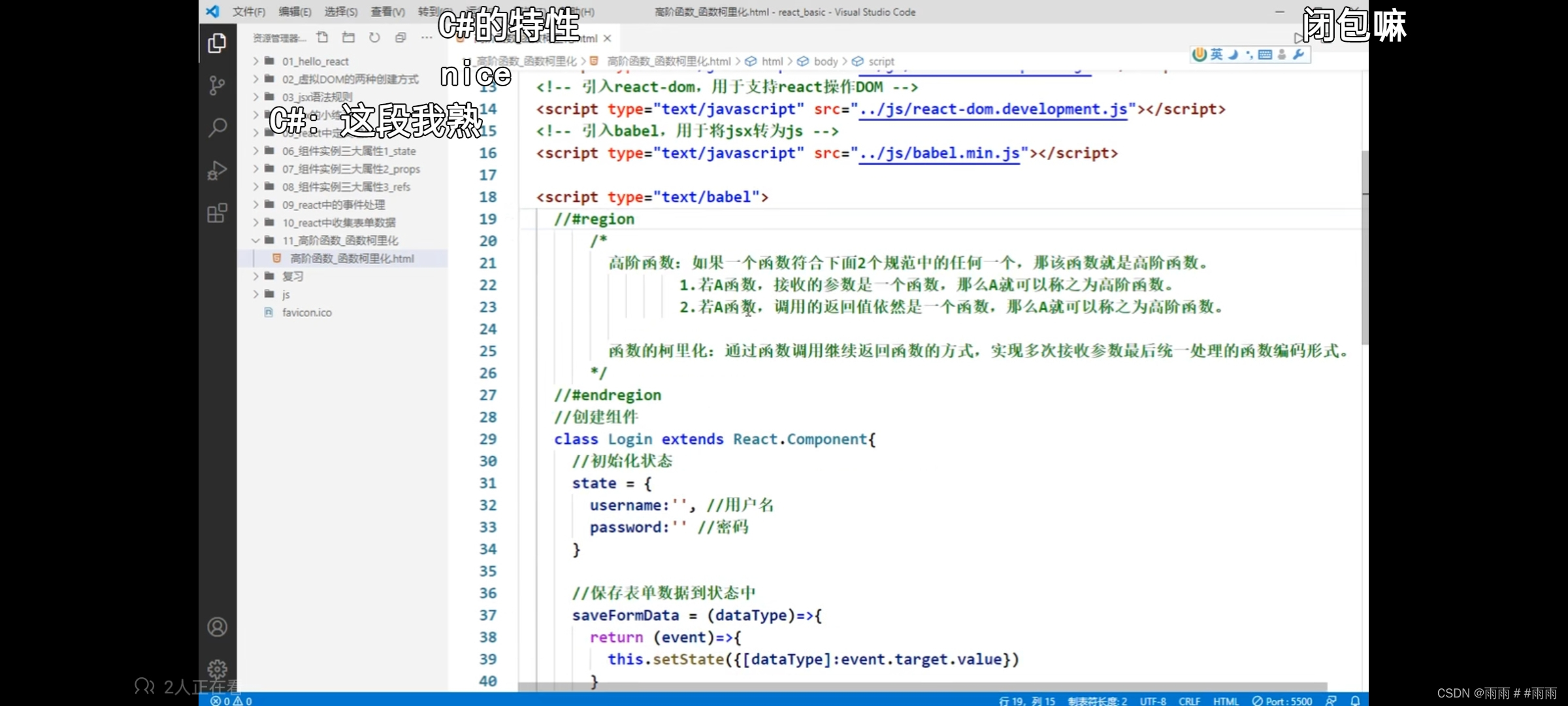Open Run and Debug view
1568x706 pixels.
[217, 170]
